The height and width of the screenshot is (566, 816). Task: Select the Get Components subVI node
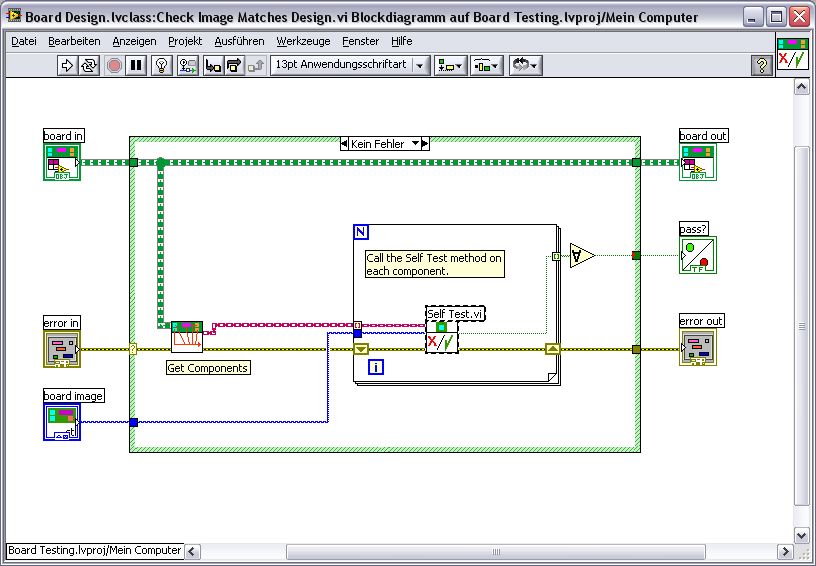(x=187, y=337)
